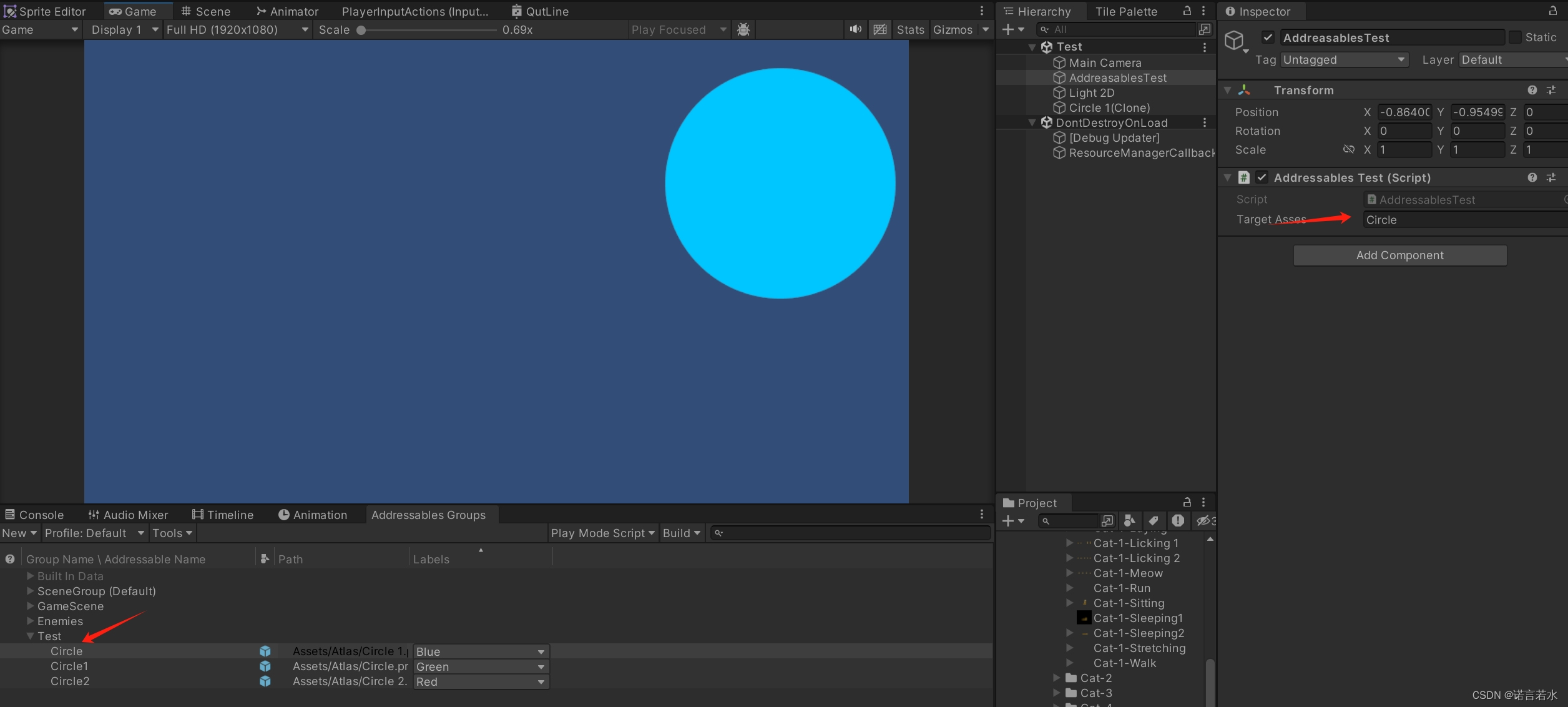Open the Red label dropdown for Circle2

tap(481, 681)
